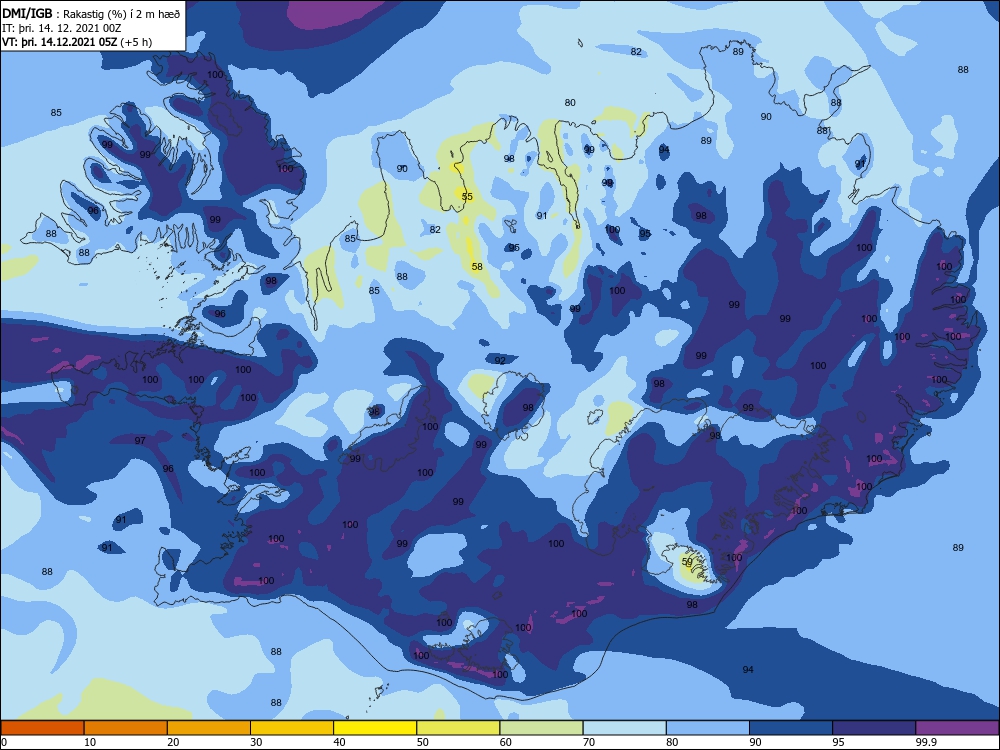Select the amber 30–40 legend swatch
The image size is (1000, 750).
pos(292,728)
